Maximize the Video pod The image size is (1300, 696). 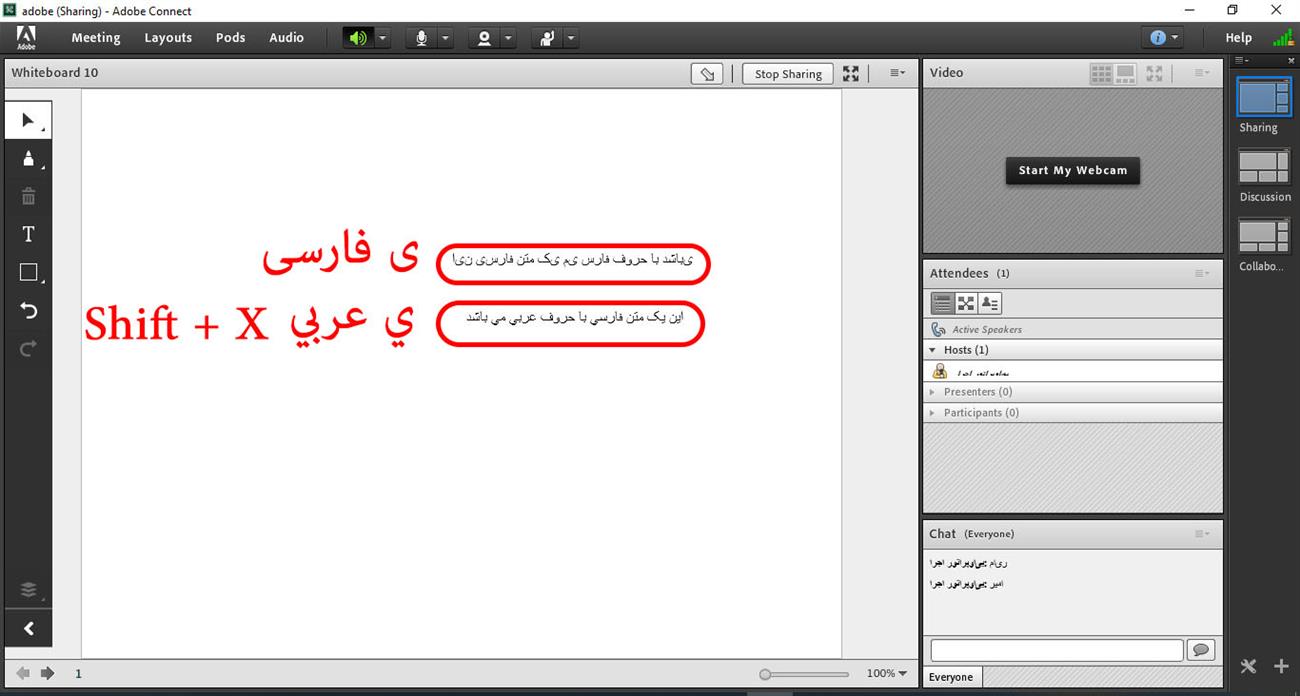1154,73
